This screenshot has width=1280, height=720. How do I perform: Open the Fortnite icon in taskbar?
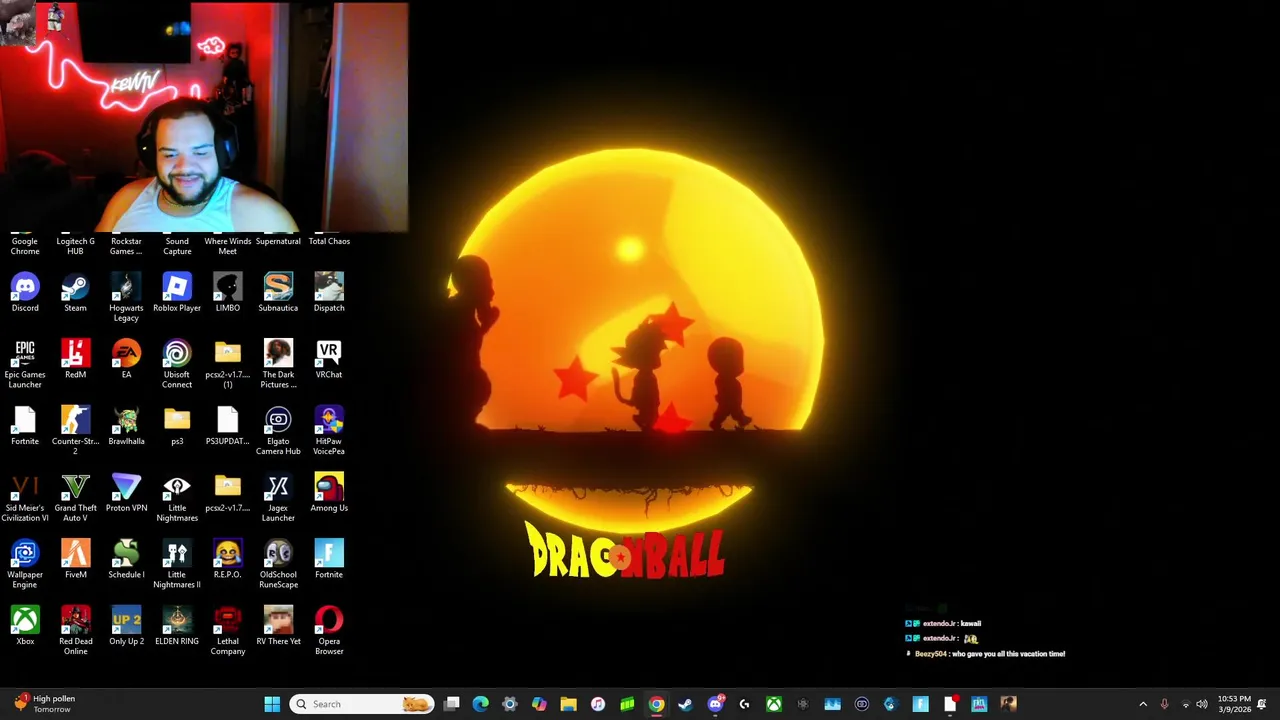[x=920, y=704]
